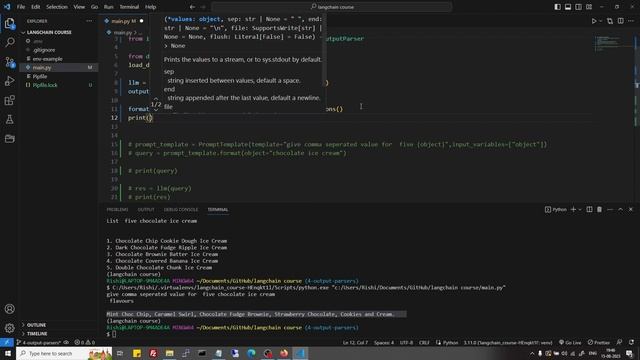Open .gitignore in explorer
Image resolution: width=640 pixels, height=360 pixels.
click(x=44, y=50)
